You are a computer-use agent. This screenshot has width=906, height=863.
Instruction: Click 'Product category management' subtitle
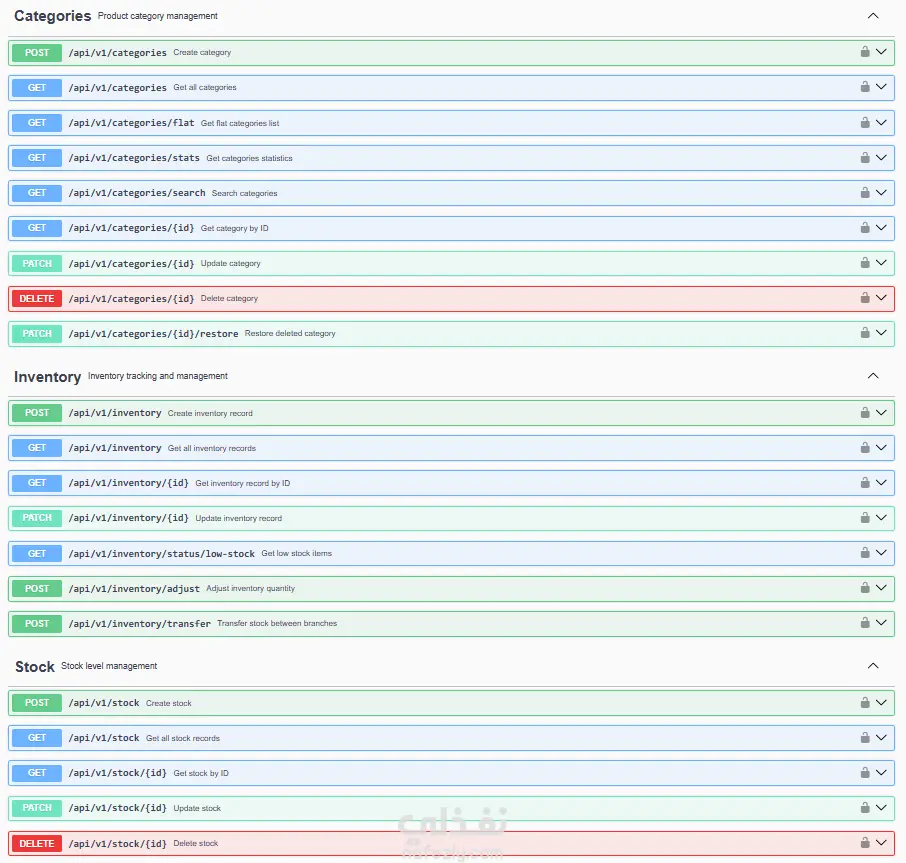tap(158, 16)
